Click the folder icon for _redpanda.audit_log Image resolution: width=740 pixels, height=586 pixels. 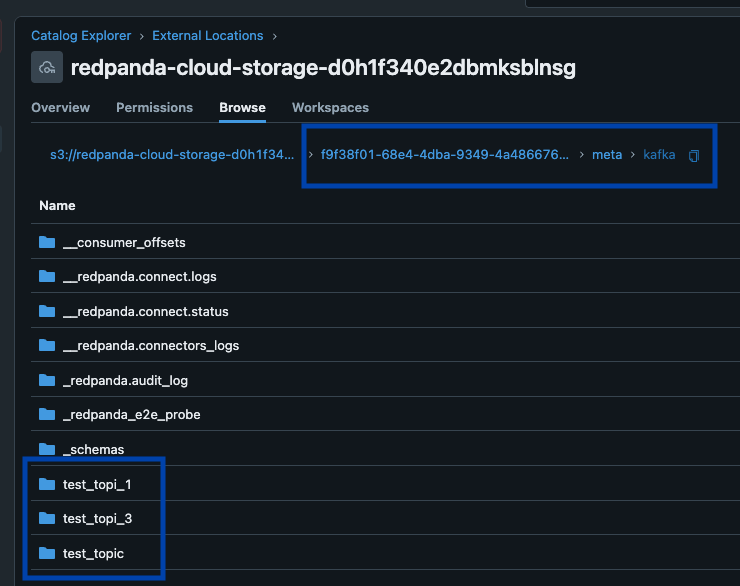tap(46, 380)
